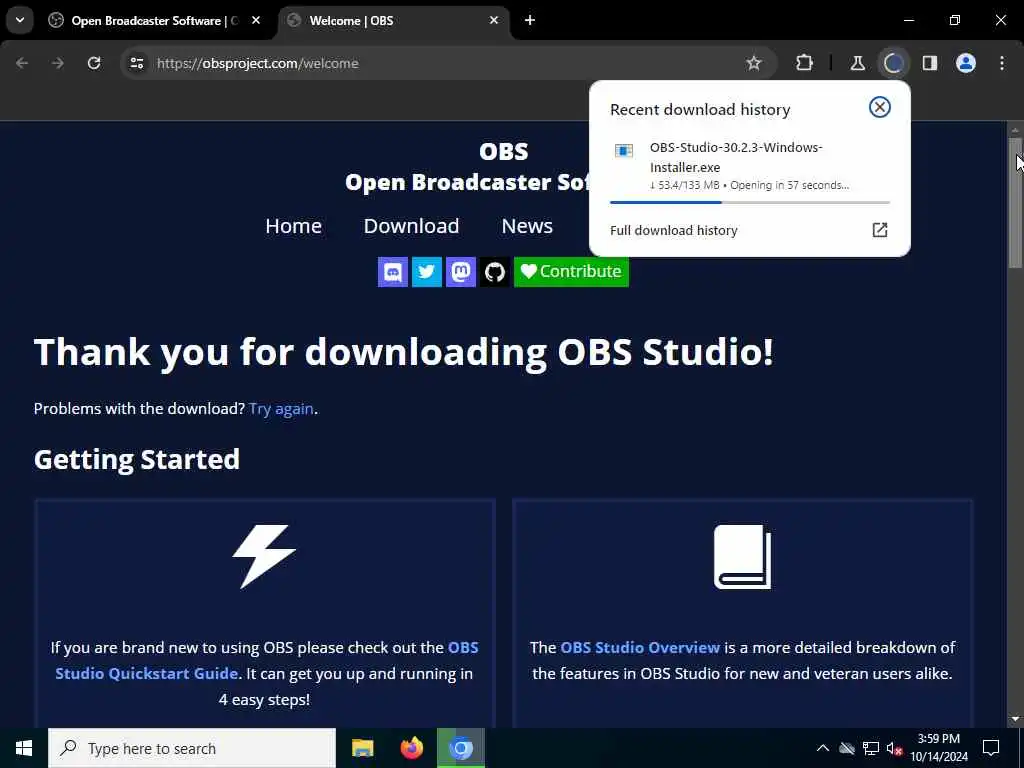
Task: Go to Home in site navigation
Action: point(293,226)
